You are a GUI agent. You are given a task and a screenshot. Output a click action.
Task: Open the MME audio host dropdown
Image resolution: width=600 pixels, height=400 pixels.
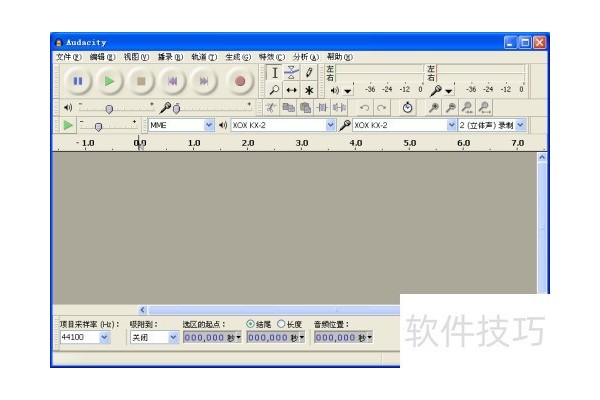[209, 125]
